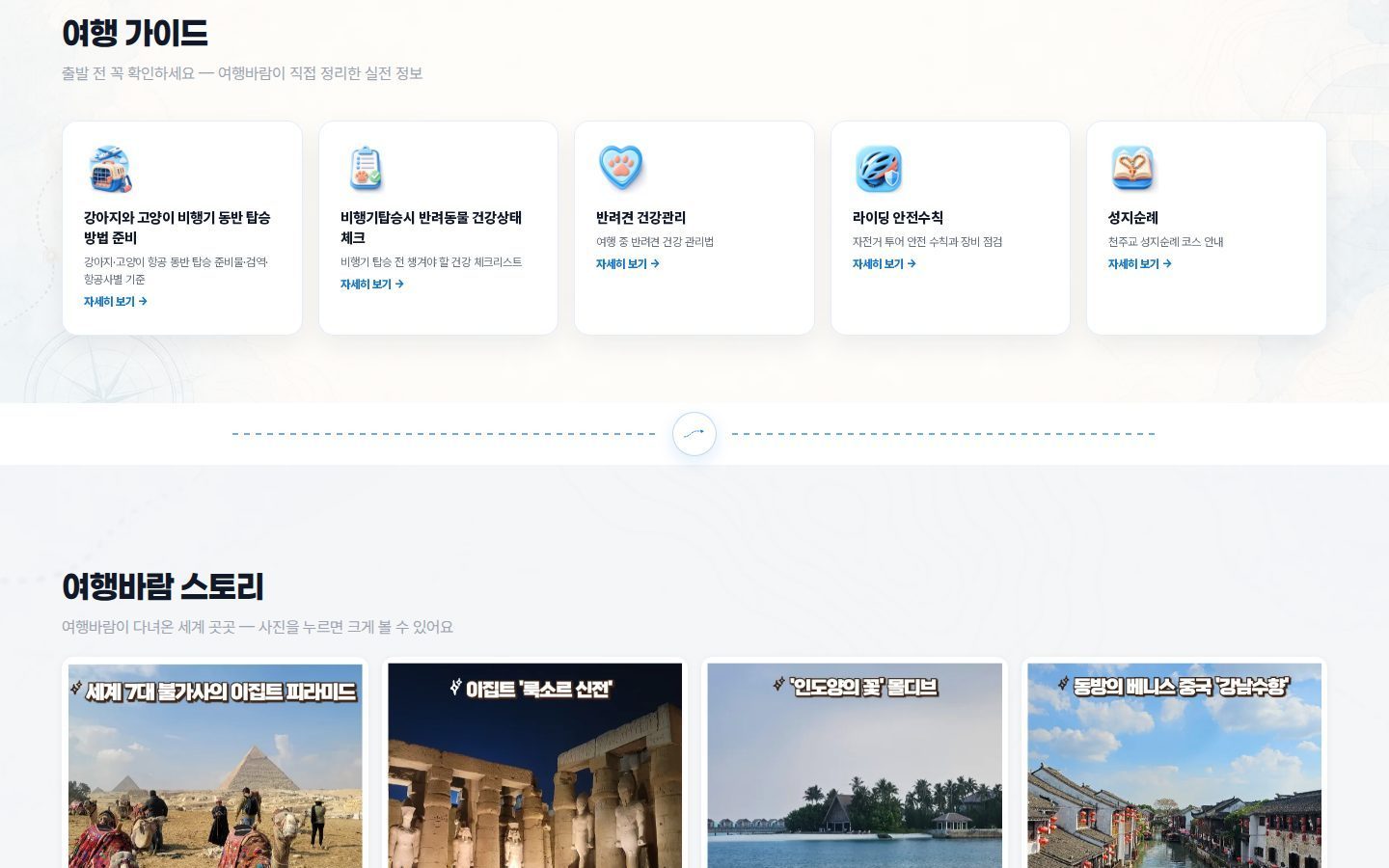Click the description '강아지·고양이 항공 동반 탑승 준비물·검역·항공사별 기준'
Screen dimensions: 1389x868
pyautogui.click(x=177, y=271)
